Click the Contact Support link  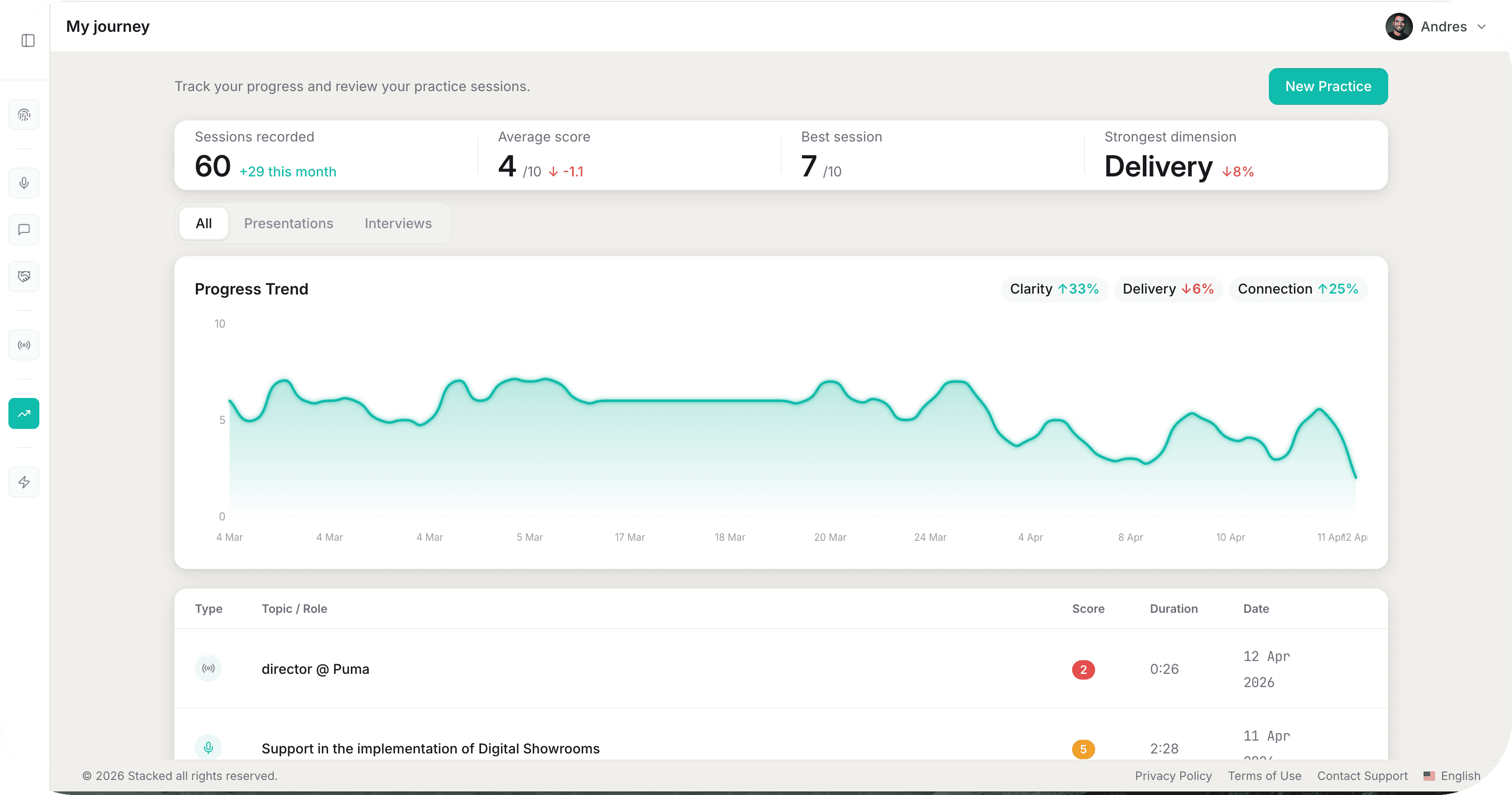coord(1362,776)
